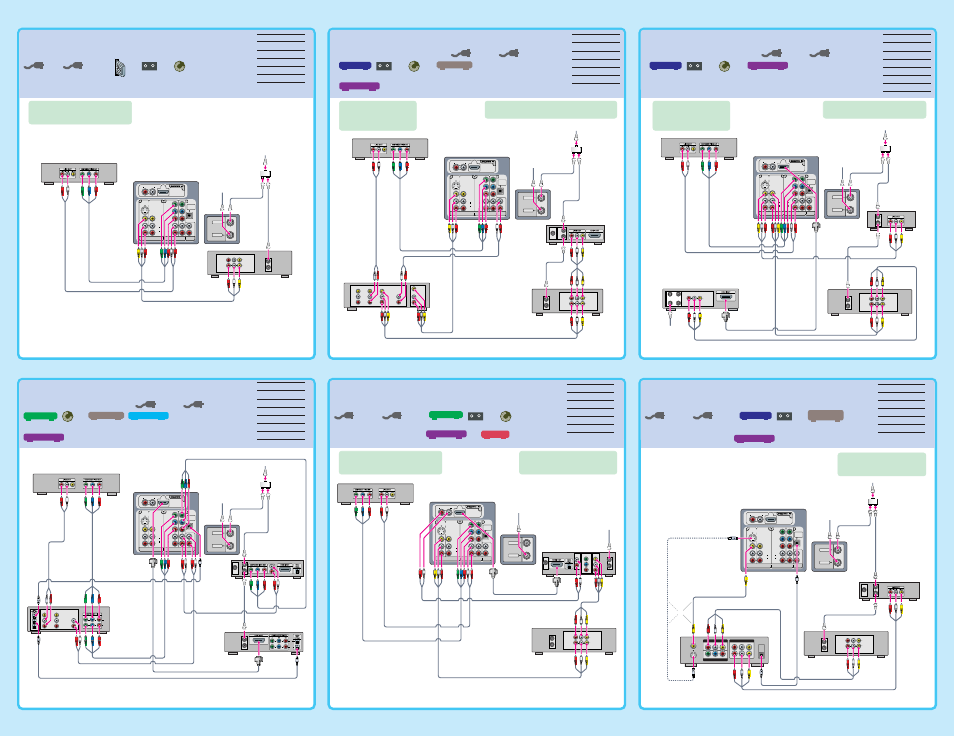Click the wall outlet plate in top-right diagram
Viewport: 954px width, 736px height.
(842, 204)
